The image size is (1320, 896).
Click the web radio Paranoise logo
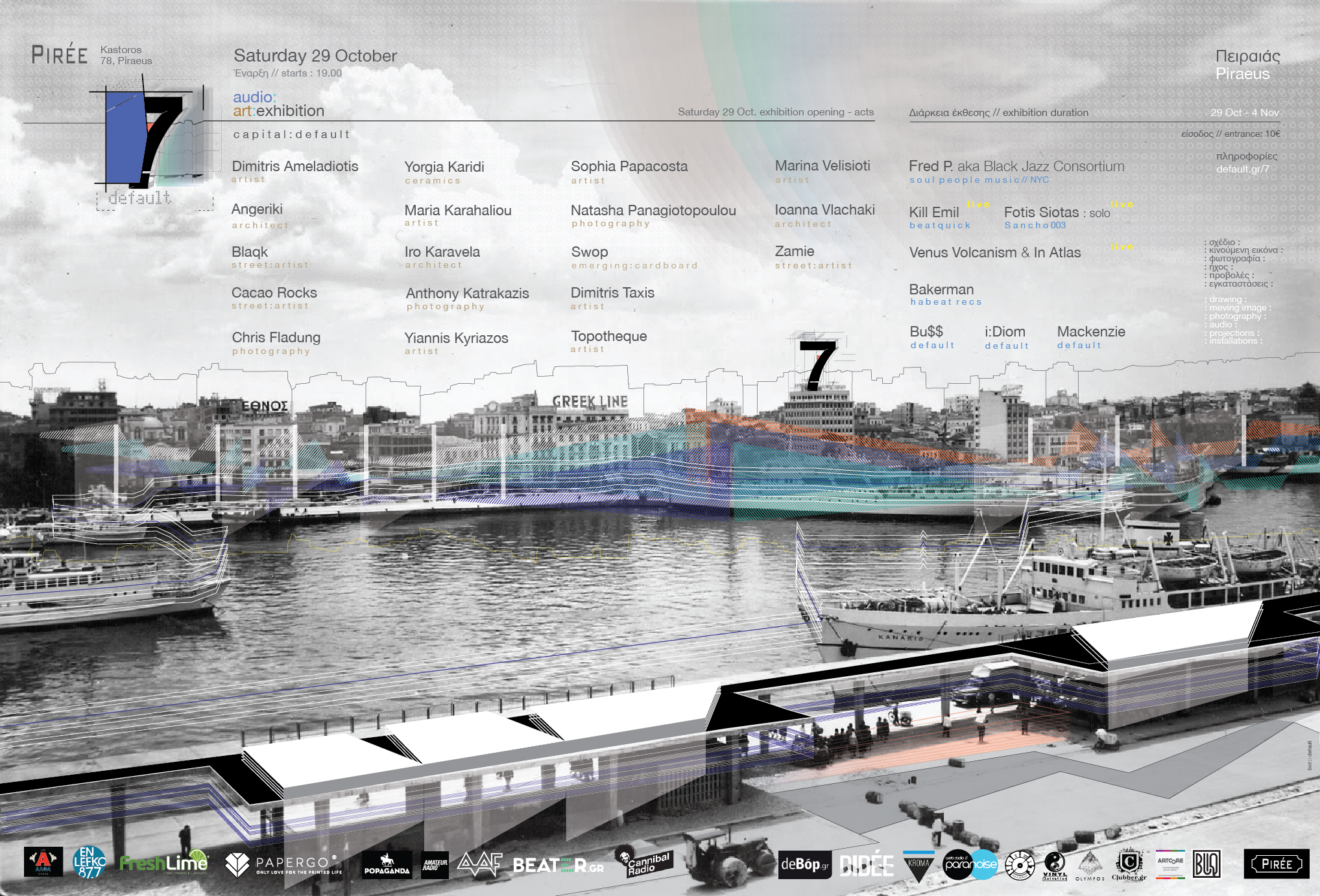(x=970, y=864)
